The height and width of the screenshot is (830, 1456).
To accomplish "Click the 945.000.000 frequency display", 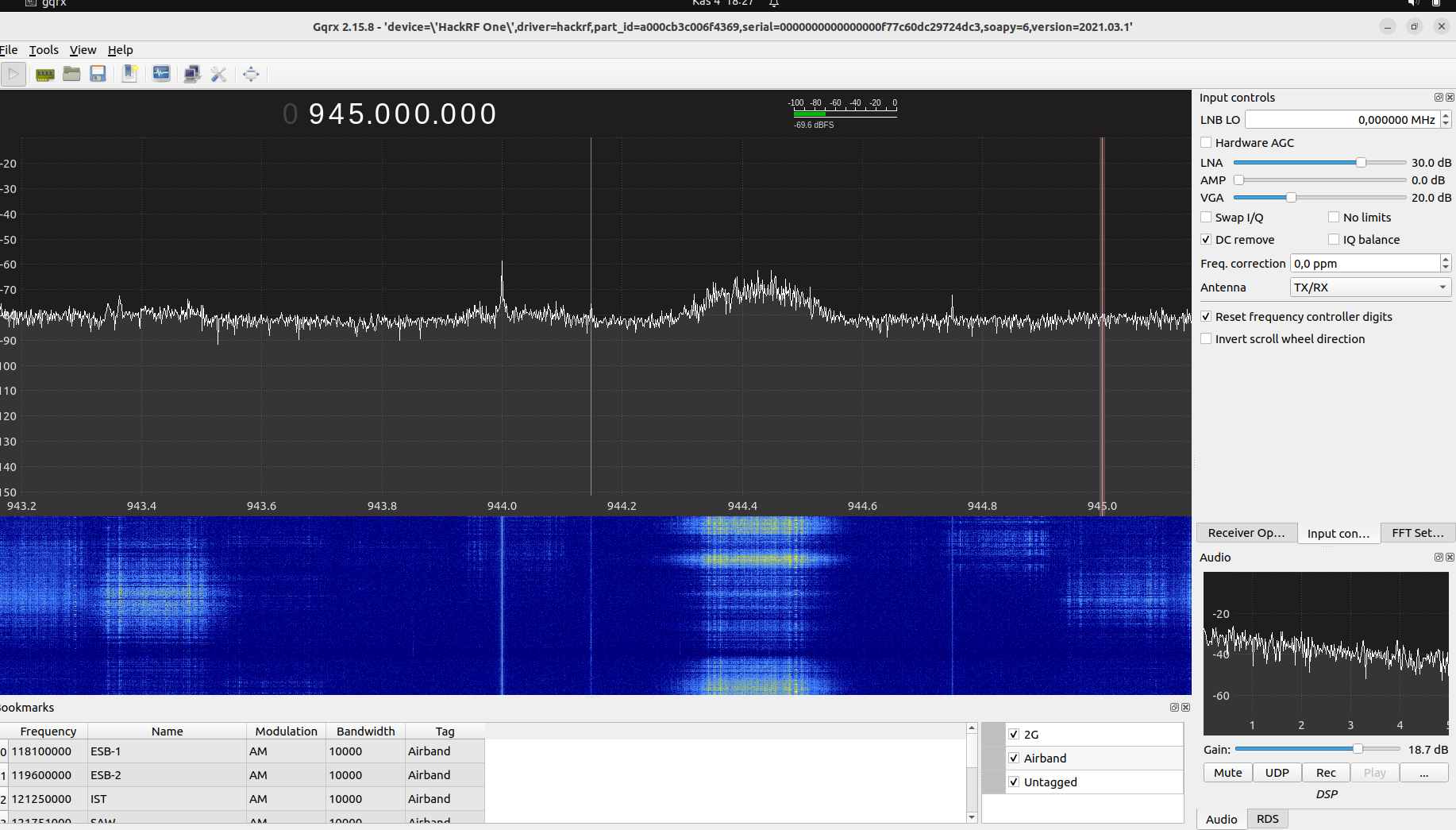I will [390, 114].
